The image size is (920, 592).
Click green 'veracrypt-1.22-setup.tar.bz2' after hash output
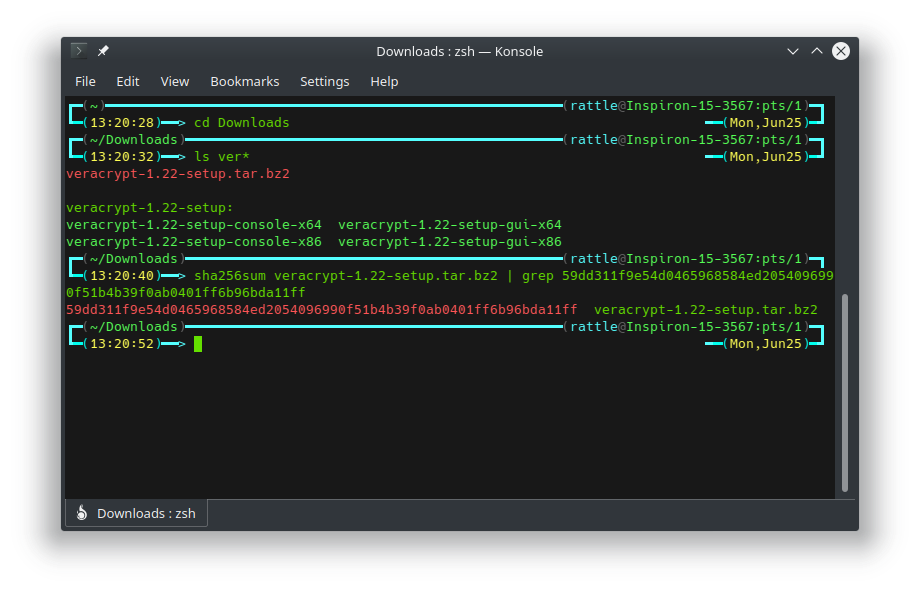pyautogui.click(x=706, y=310)
